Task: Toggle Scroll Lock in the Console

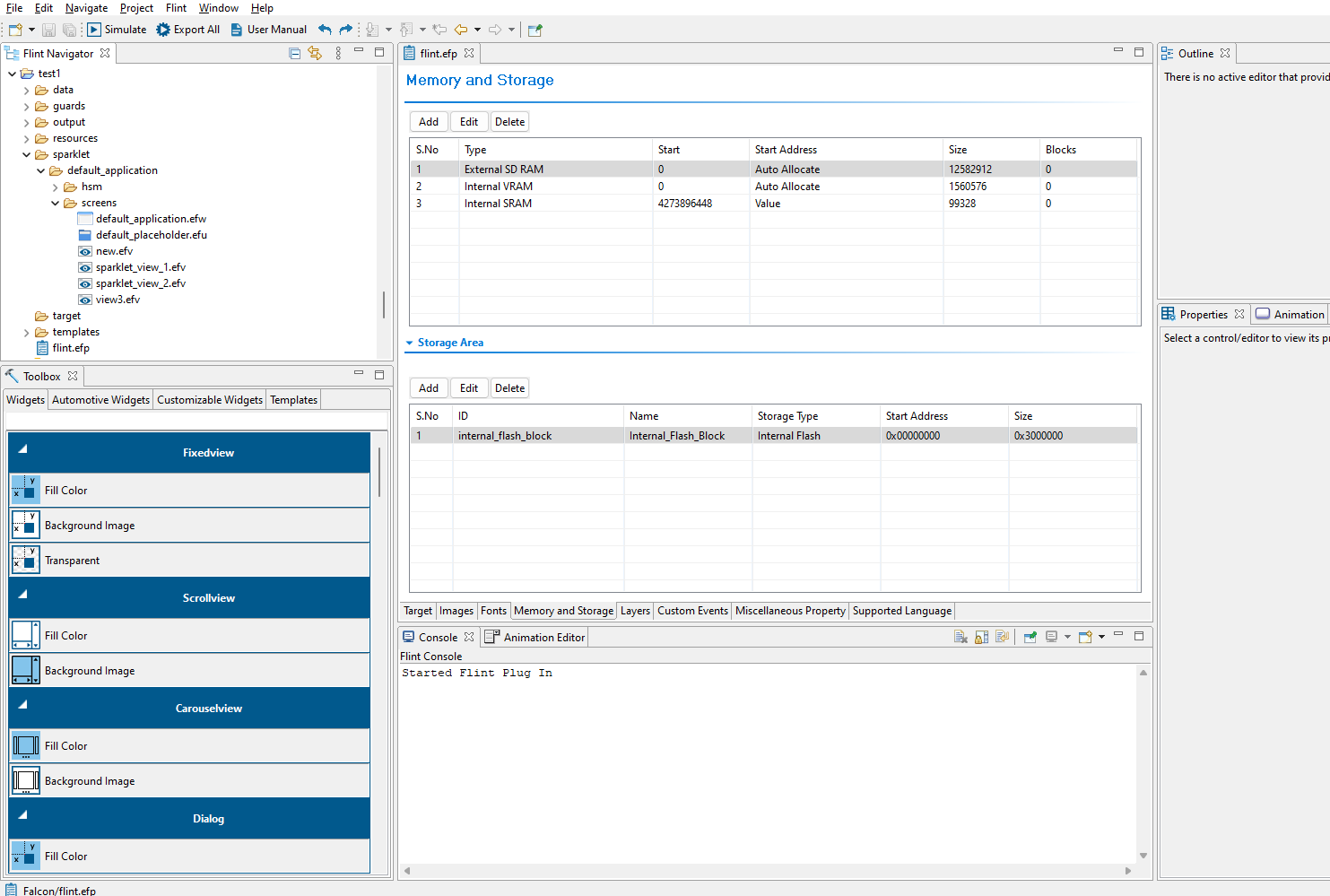Action: [981, 637]
